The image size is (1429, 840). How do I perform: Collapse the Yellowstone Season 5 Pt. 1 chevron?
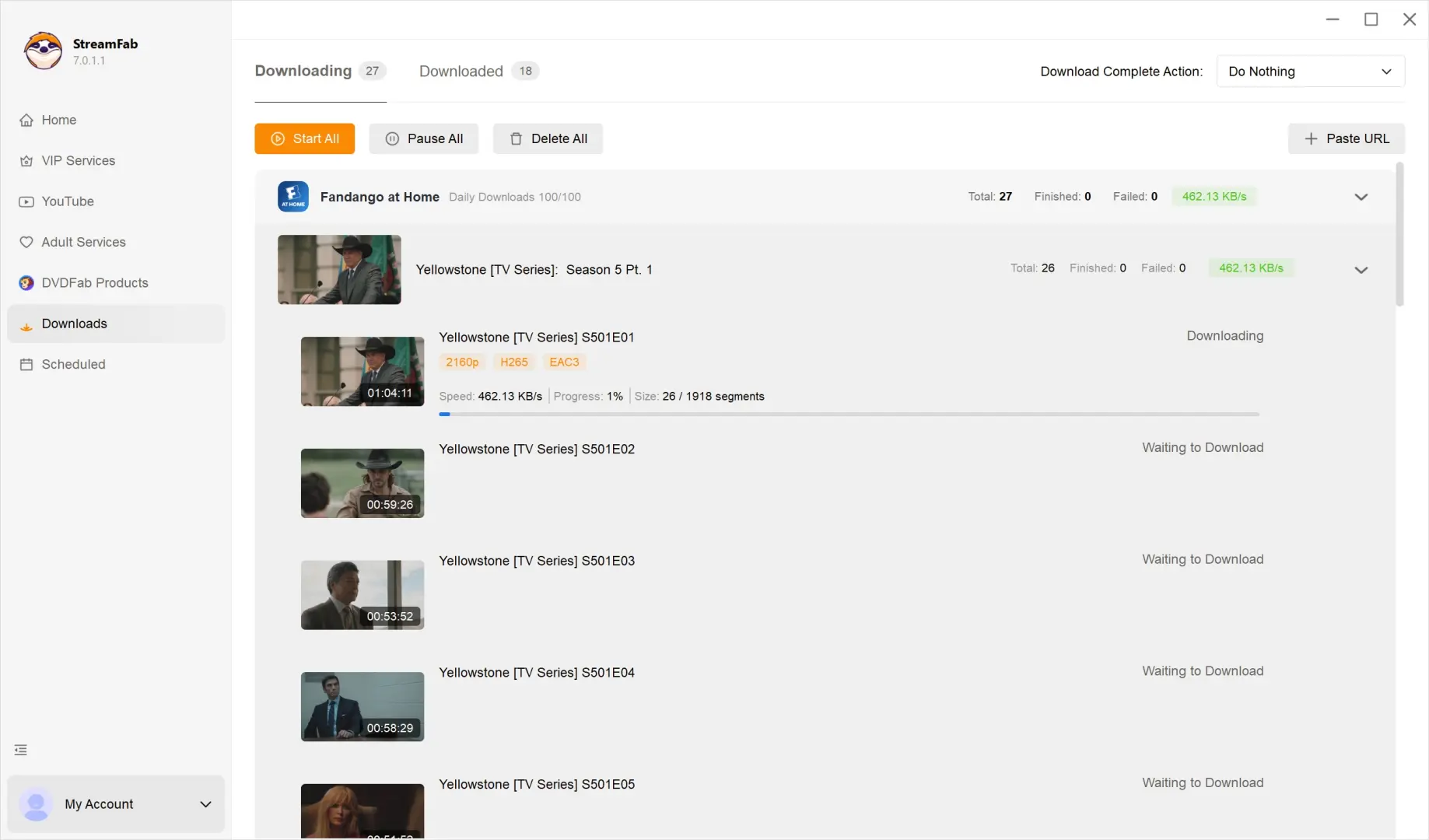pyautogui.click(x=1361, y=270)
